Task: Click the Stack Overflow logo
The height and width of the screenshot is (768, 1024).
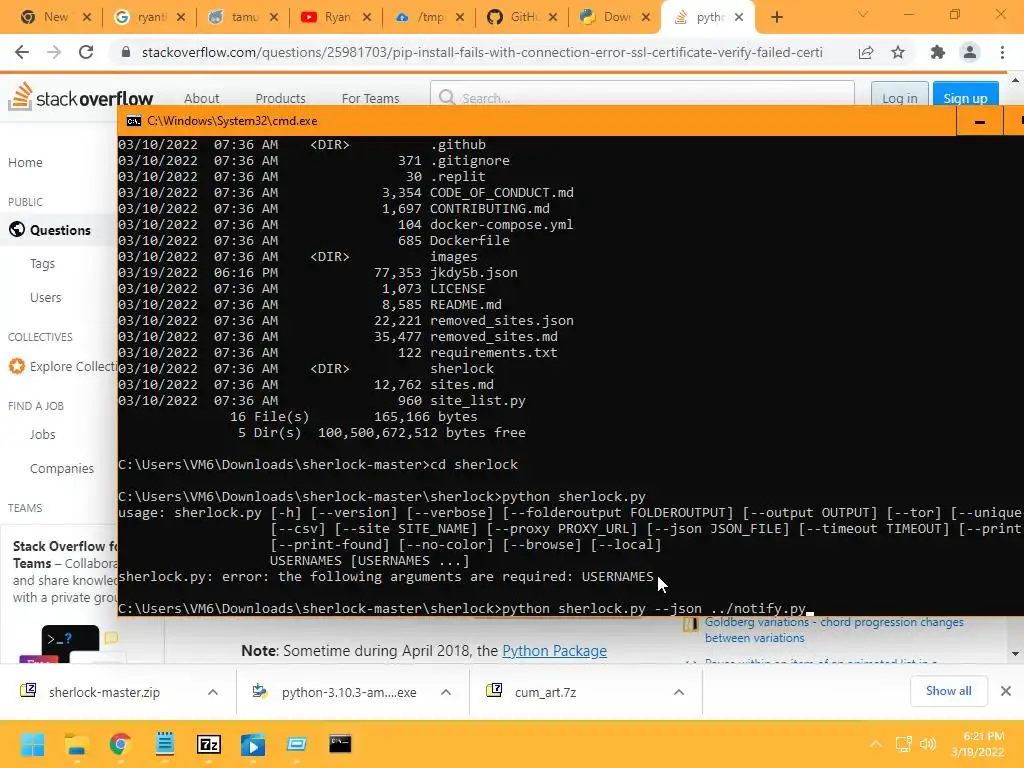Action: coord(81,97)
